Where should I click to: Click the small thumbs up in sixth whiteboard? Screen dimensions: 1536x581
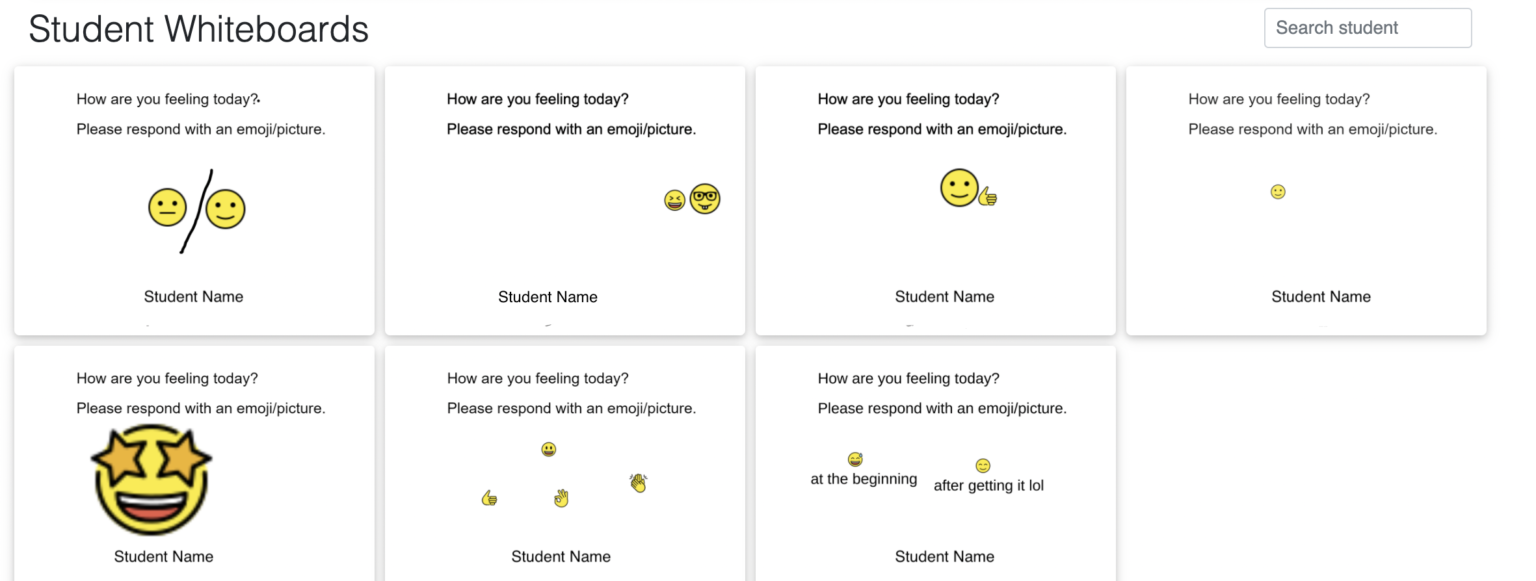pos(489,497)
